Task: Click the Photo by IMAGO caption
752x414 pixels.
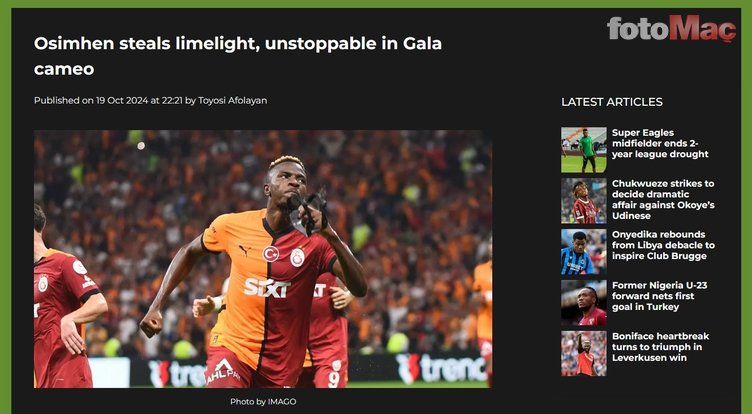Action: tap(263, 402)
